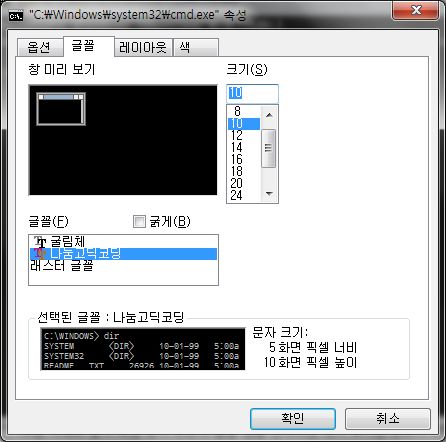
Task: Cancel with the 취소 button
Action: click(x=388, y=418)
